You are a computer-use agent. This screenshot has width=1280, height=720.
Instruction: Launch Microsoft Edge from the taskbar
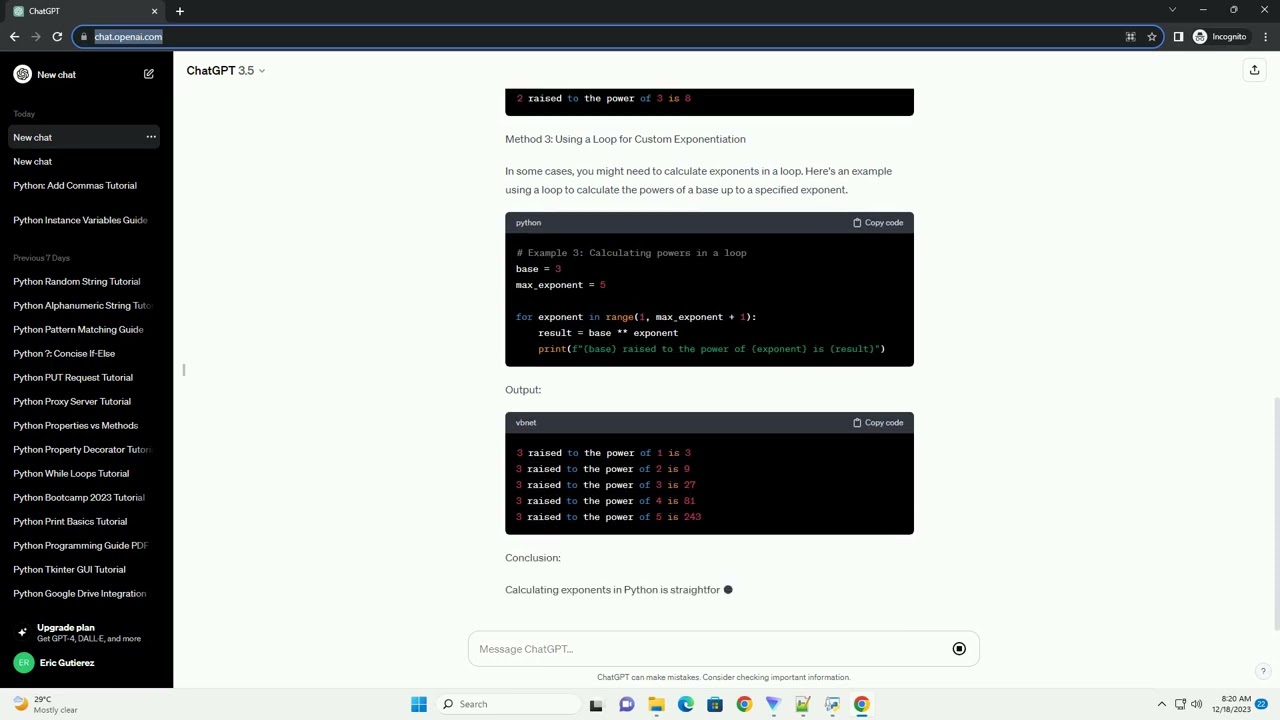685,704
